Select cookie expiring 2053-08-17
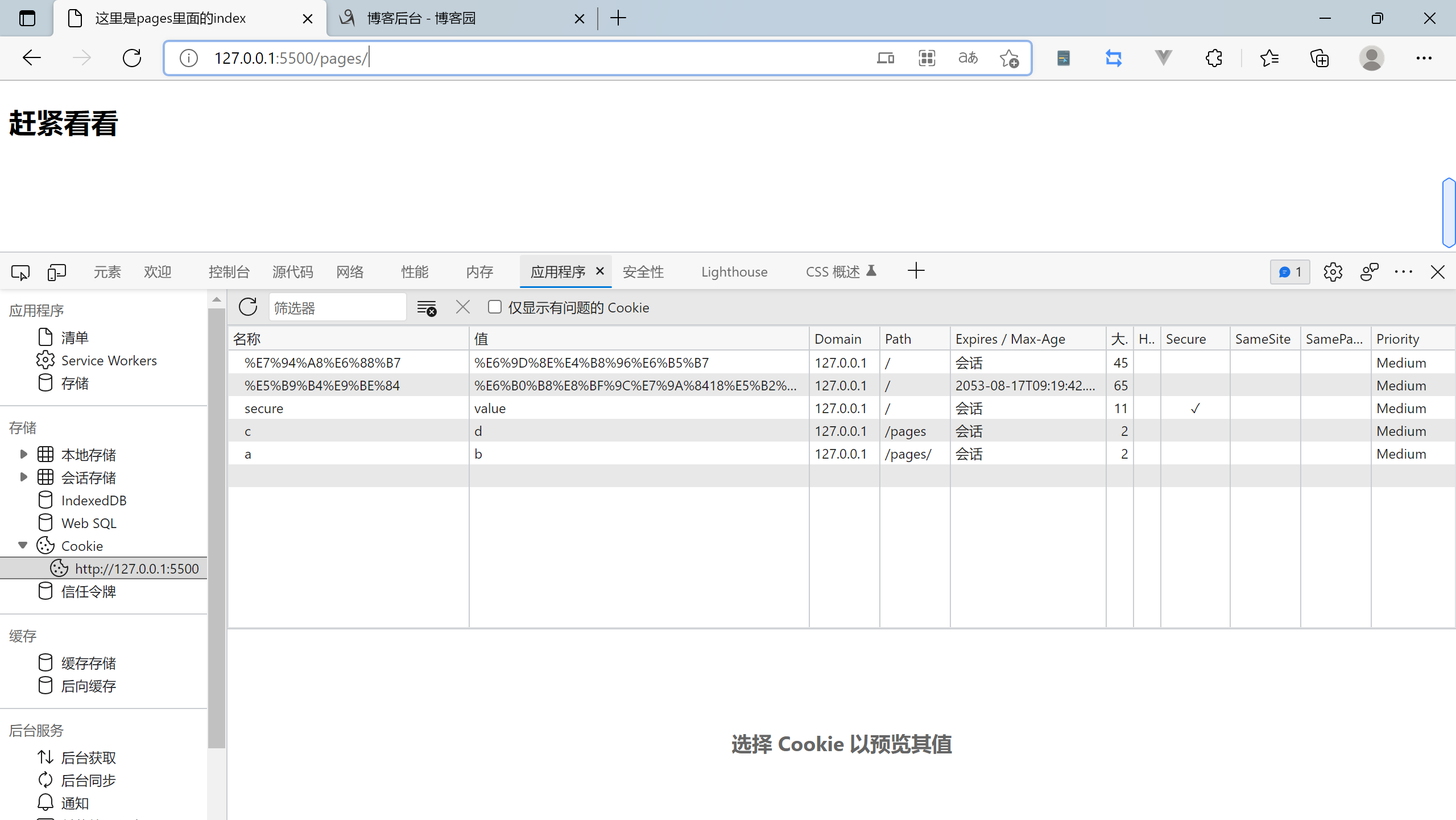Viewport: 1456px width, 820px height. tap(842, 385)
